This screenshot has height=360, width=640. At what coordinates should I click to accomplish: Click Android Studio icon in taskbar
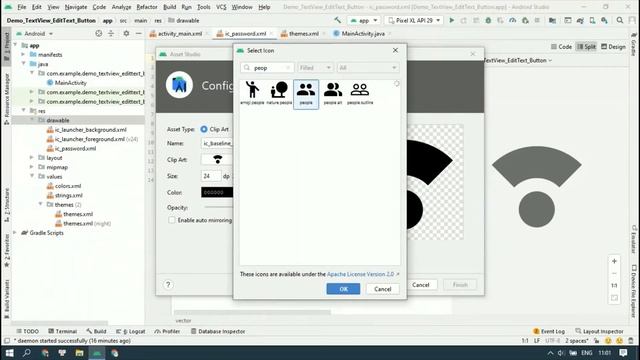click(x=97, y=353)
